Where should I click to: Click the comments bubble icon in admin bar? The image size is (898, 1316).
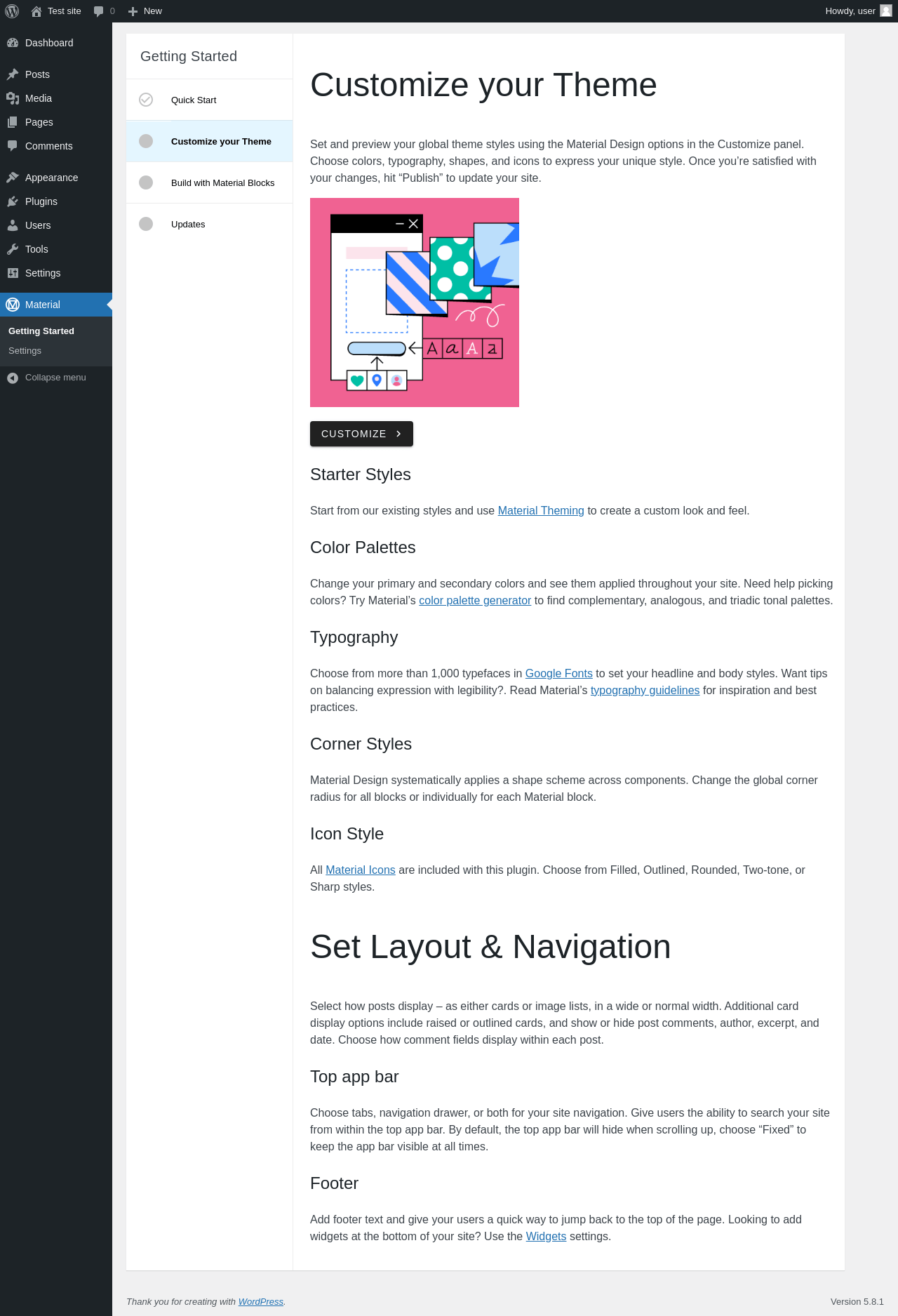(98, 11)
